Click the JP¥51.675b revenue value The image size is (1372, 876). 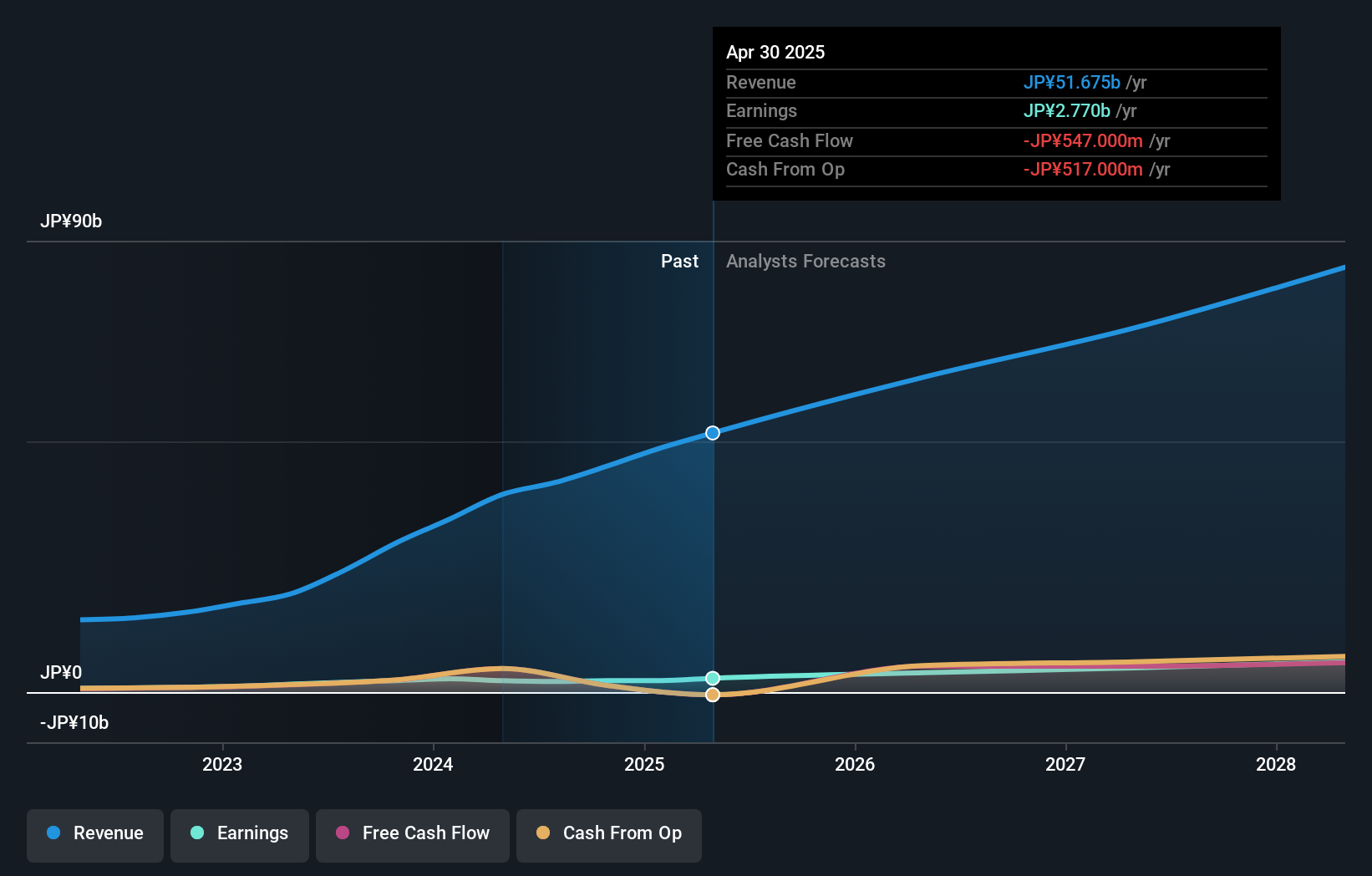click(1072, 83)
